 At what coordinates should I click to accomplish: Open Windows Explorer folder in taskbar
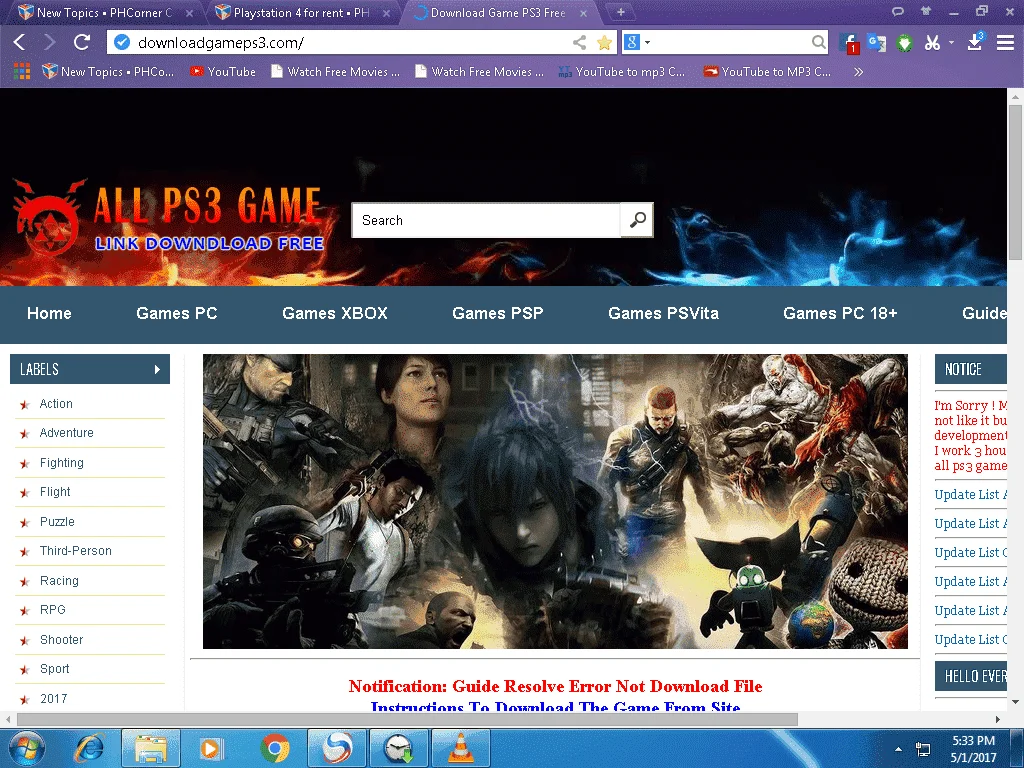[151, 748]
